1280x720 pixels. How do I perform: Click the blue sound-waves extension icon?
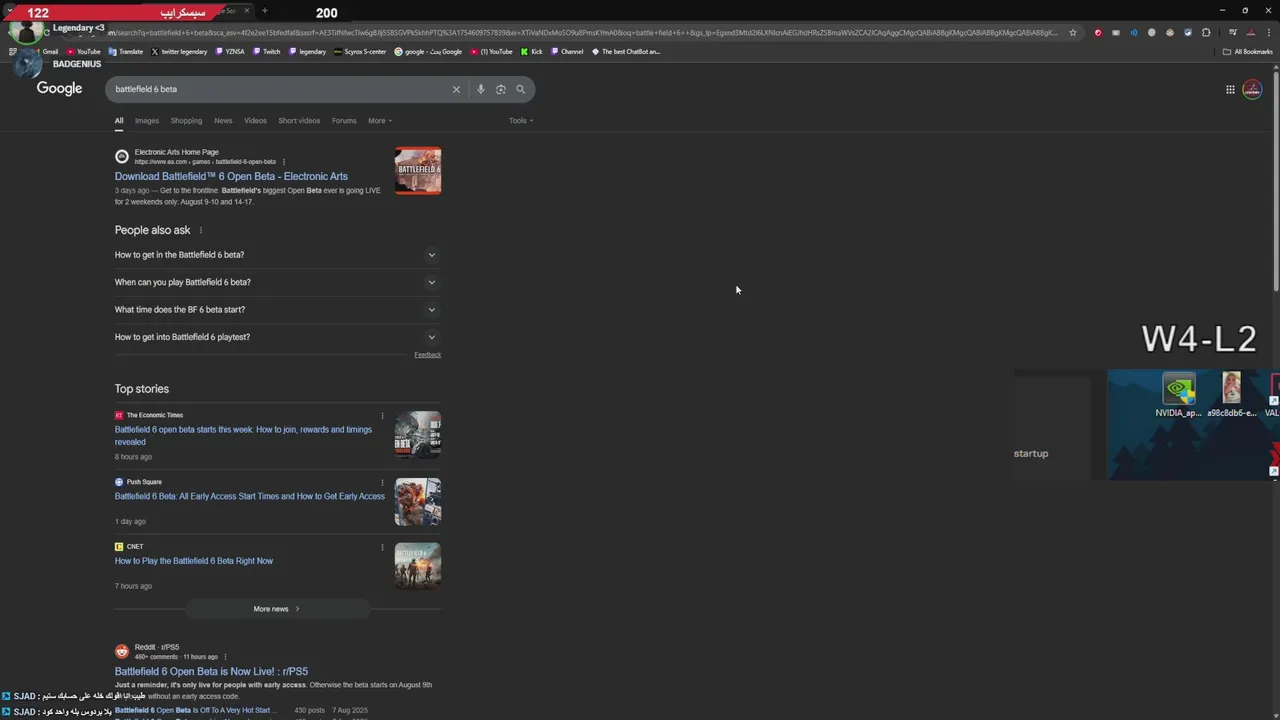(1134, 32)
